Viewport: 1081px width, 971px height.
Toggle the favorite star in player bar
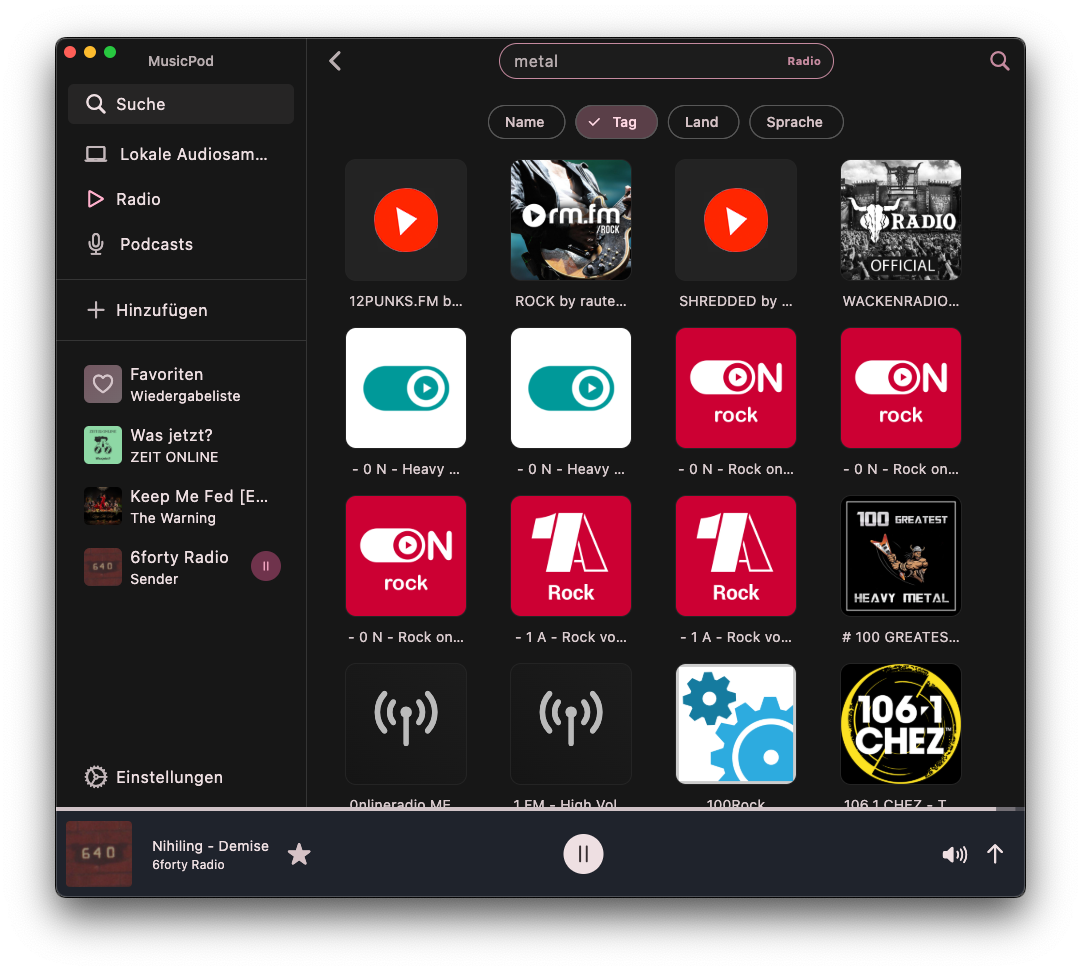point(299,854)
